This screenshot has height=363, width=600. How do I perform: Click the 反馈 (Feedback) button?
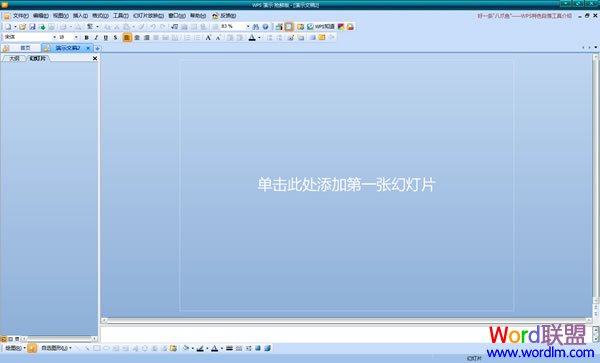tap(224, 16)
